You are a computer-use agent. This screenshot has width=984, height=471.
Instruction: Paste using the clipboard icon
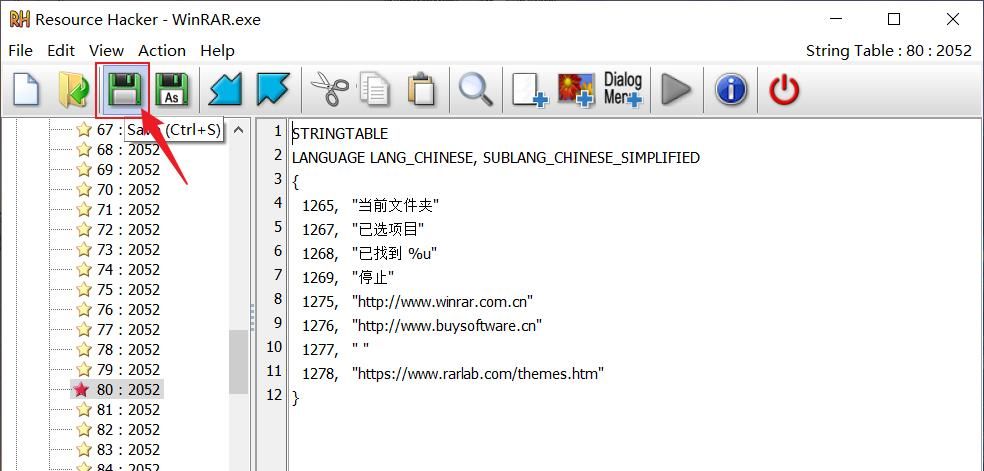421,90
